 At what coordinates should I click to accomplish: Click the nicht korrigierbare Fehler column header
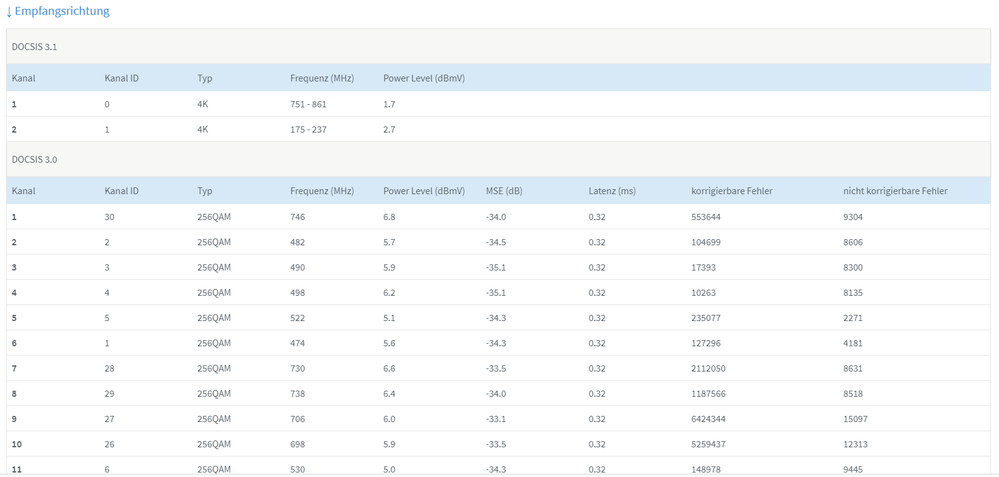895,190
